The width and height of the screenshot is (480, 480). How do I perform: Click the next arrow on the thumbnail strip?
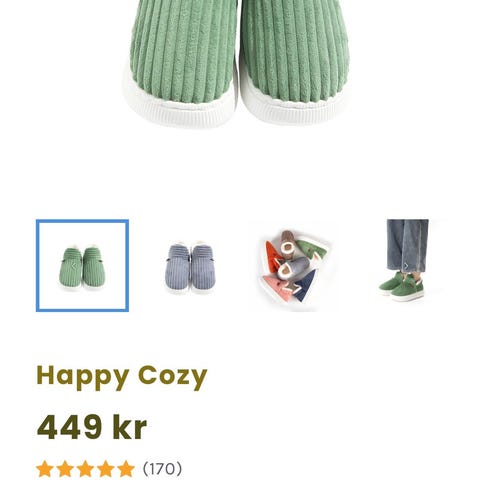tap(406, 266)
